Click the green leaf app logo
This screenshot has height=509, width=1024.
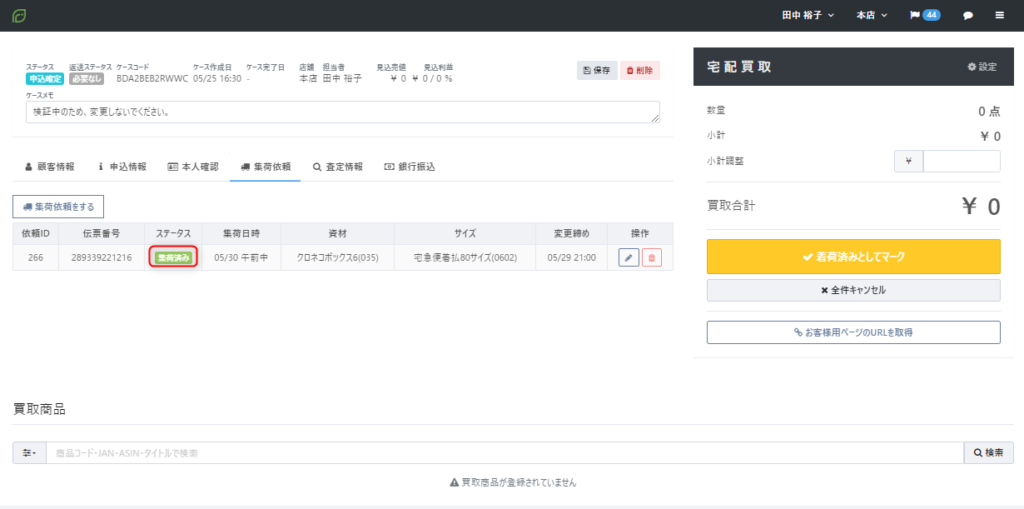coord(19,16)
